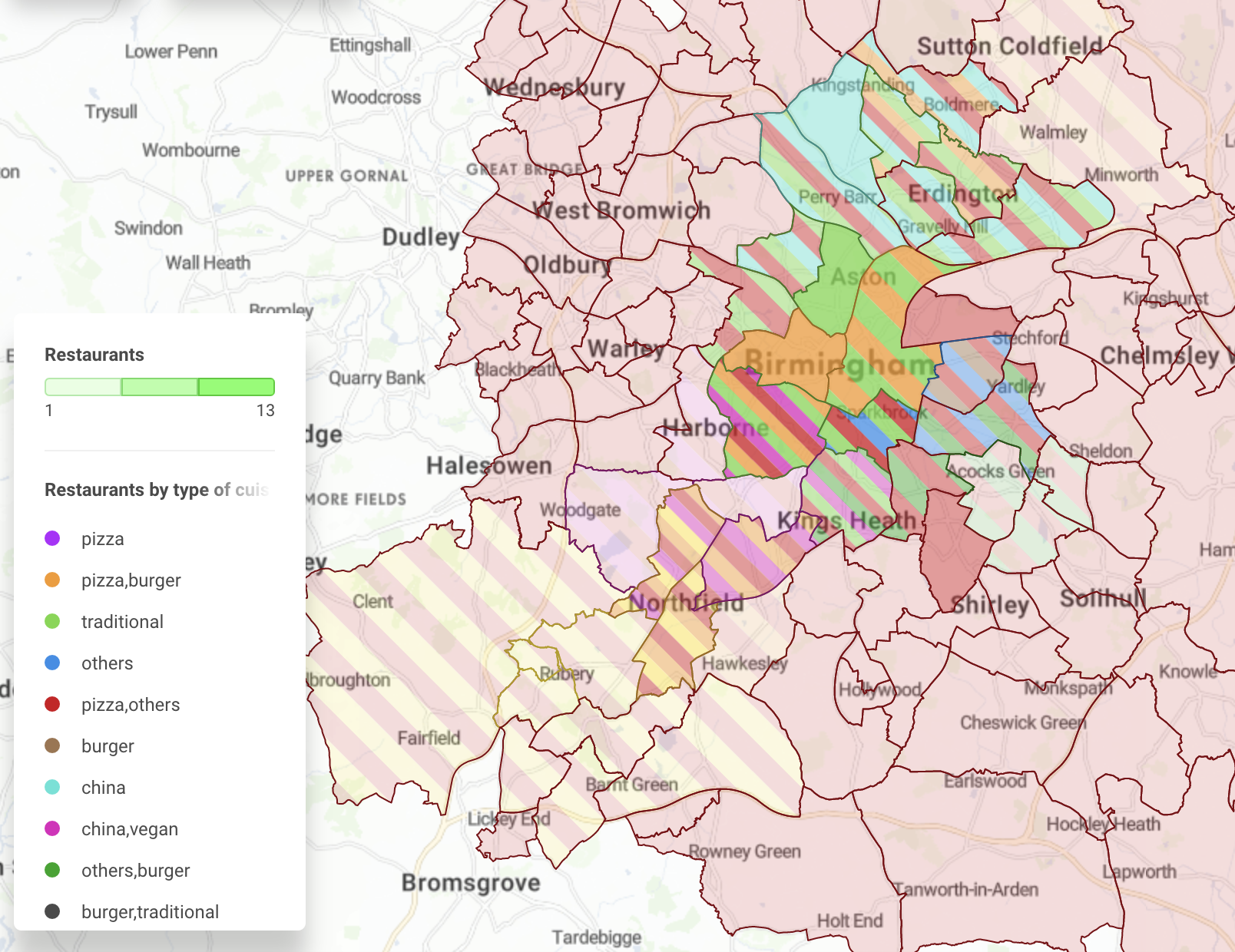Click the Dudley town label
The height and width of the screenshot is (952, 1235).
421,236
